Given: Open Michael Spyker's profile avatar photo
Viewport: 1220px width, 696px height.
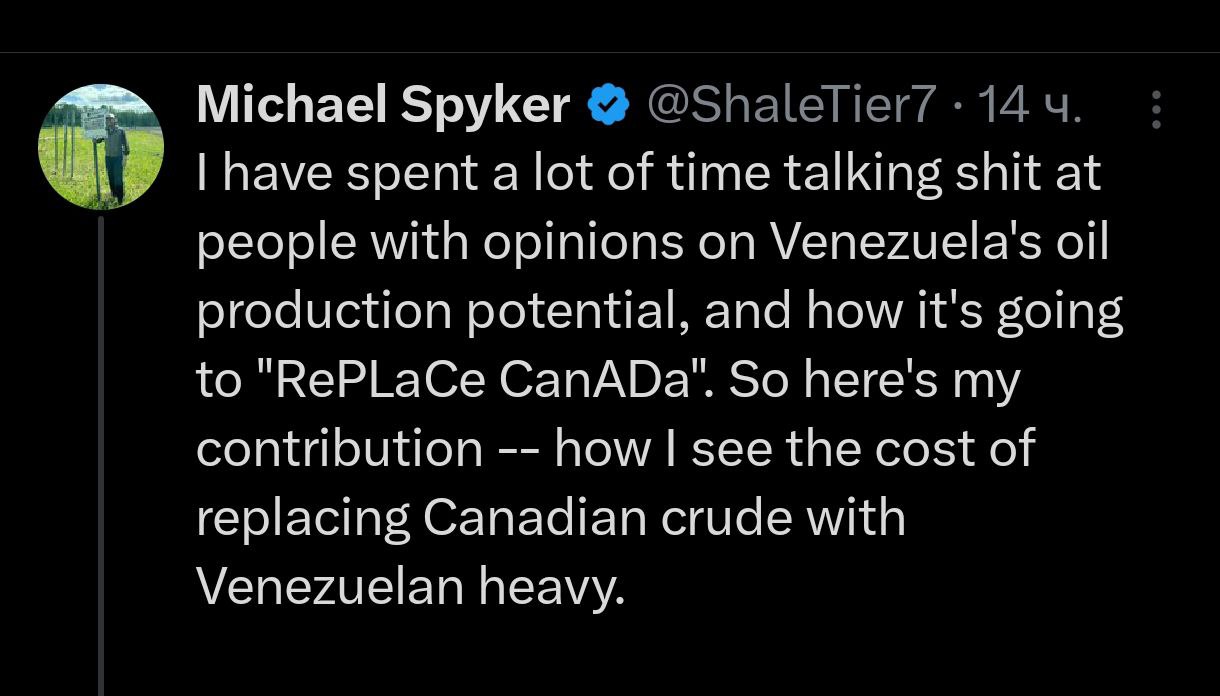Looking at the screenshot, I should pyautogui.click(x=99, y=145).
